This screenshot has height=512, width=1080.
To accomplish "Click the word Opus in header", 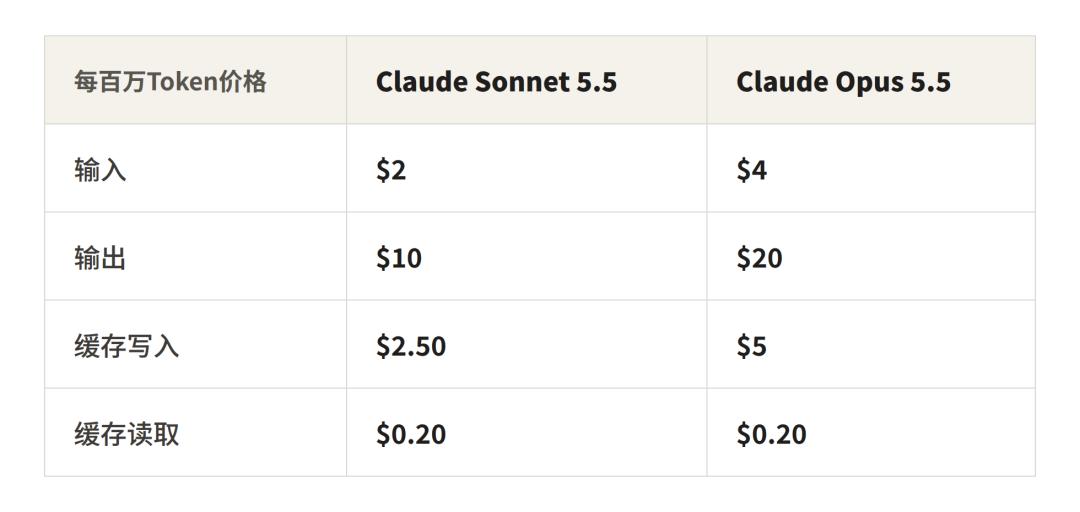I will (x=869, y=83).
